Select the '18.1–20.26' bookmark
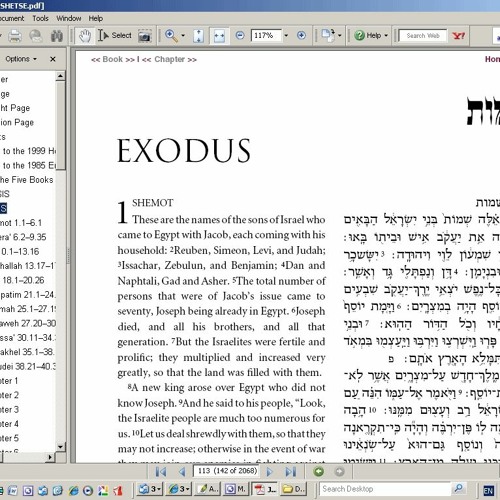500x500 pixels. coord(23,280)
